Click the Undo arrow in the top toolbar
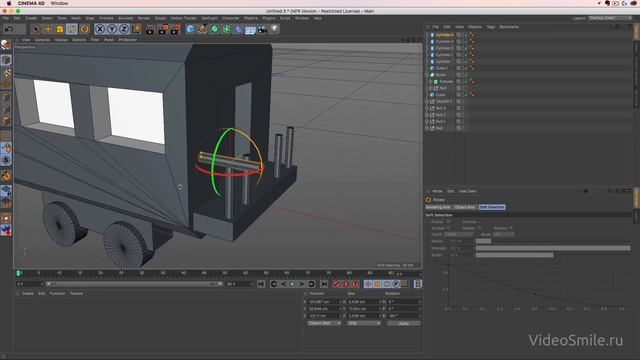The height and width of the screenshot is (360, 640). (9, 29)
